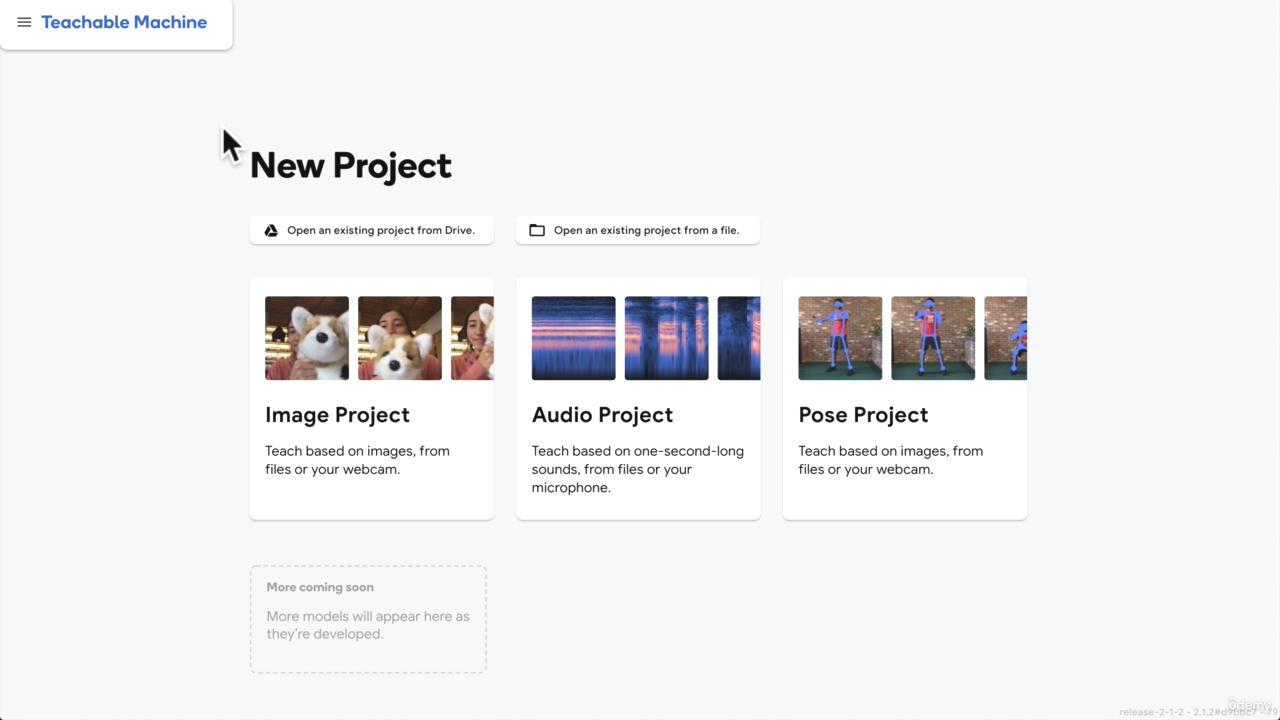This screenshot has width=1280, height=720.
Task: Click the Google Drive icon
Action: (x=271, y=230)
